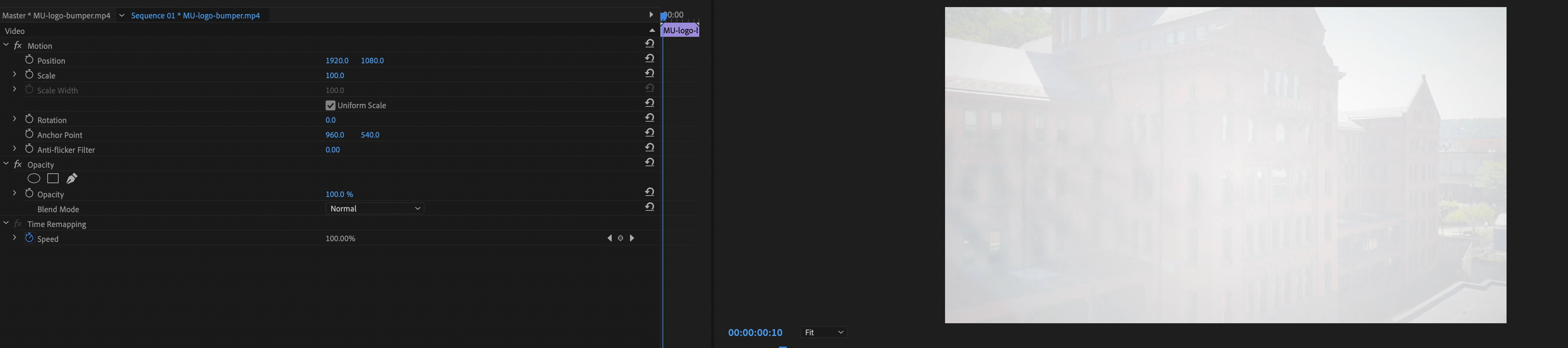Viewport: 1568px width, 348px height.
Task: Toggle the Position animation stopwatch
Action: click(x=29, y=60)
